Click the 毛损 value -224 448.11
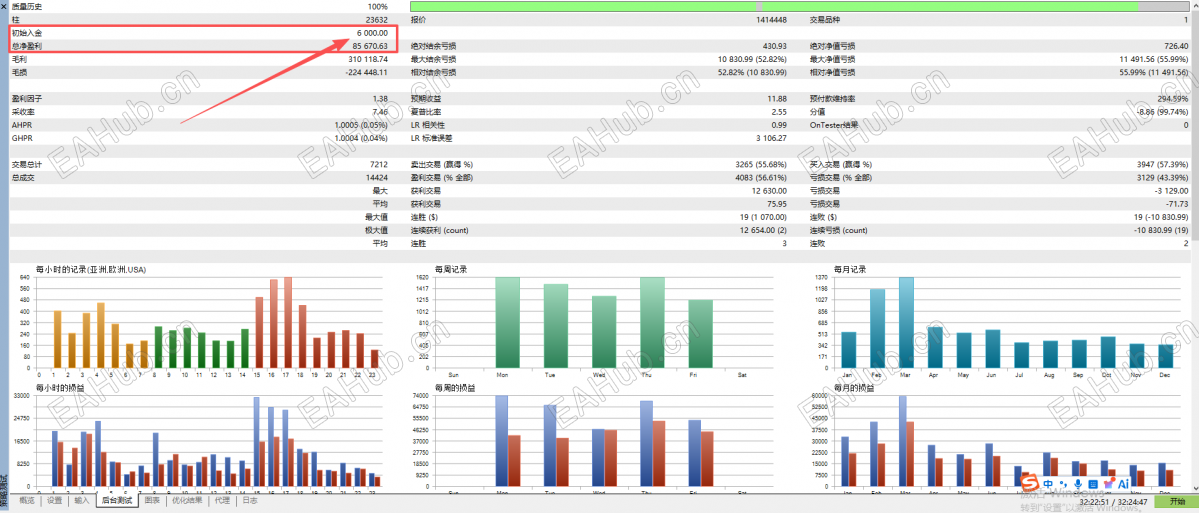 (x=366, y=73)
